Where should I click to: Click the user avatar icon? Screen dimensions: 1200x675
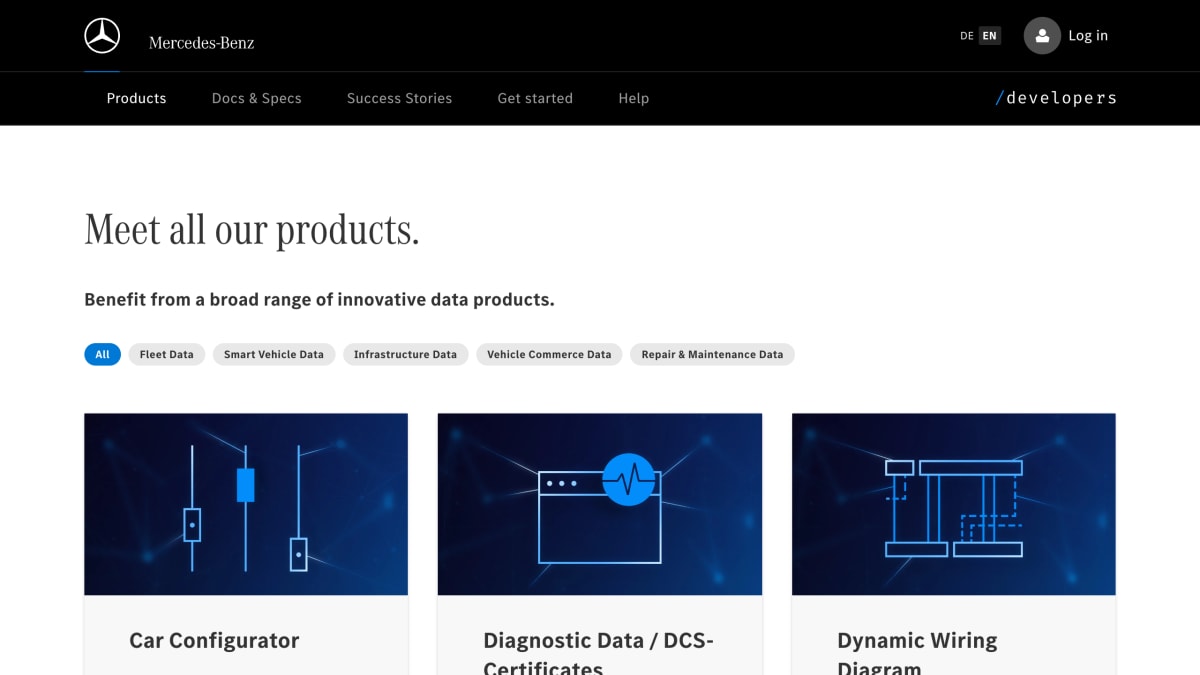(x=1042, y=36)
